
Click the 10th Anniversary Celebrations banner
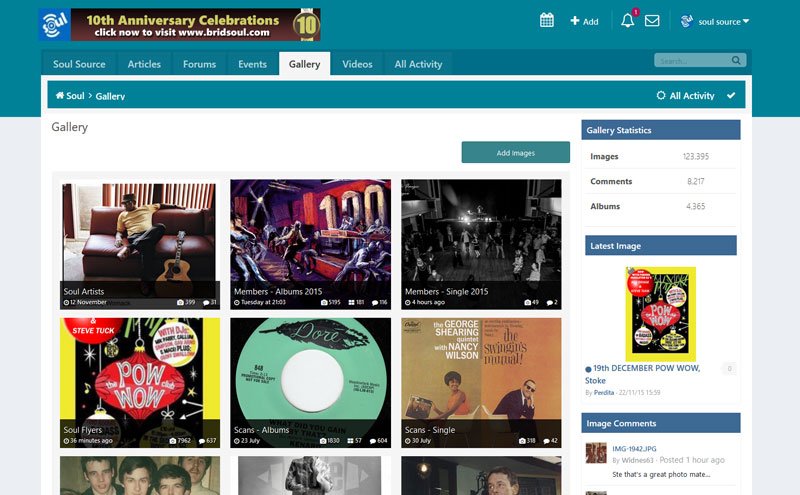click(195, 24)
